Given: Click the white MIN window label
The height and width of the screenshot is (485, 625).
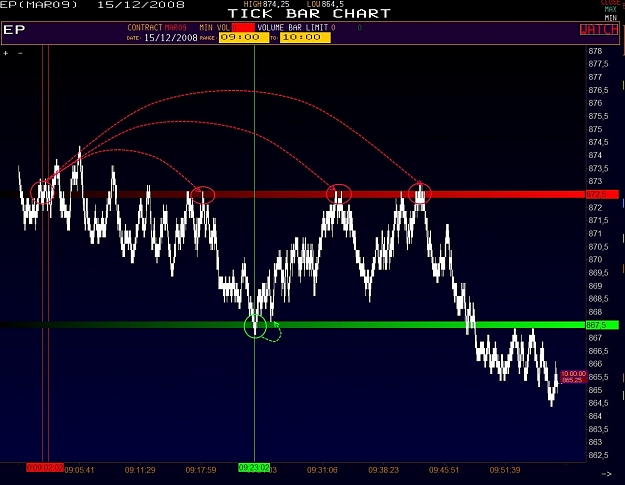Looking at the screenshot, I should [610, 18].
